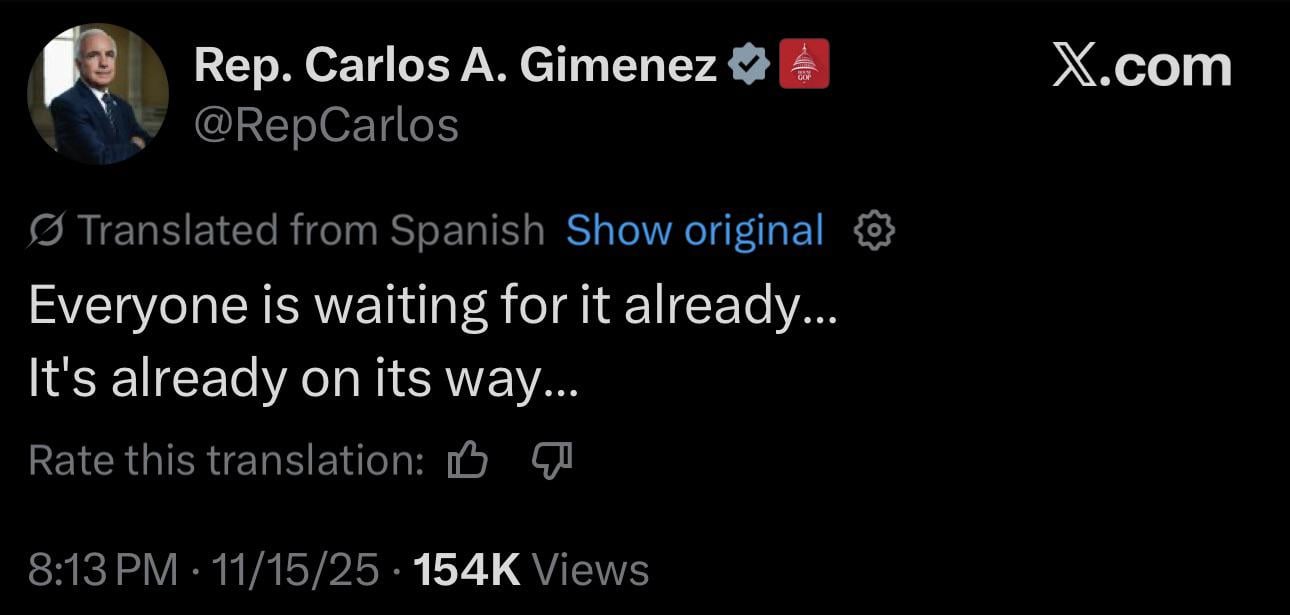Open the @RepCarlos handle
The width and height of the screenshot is (1290, 615).
tap(326, 125)
